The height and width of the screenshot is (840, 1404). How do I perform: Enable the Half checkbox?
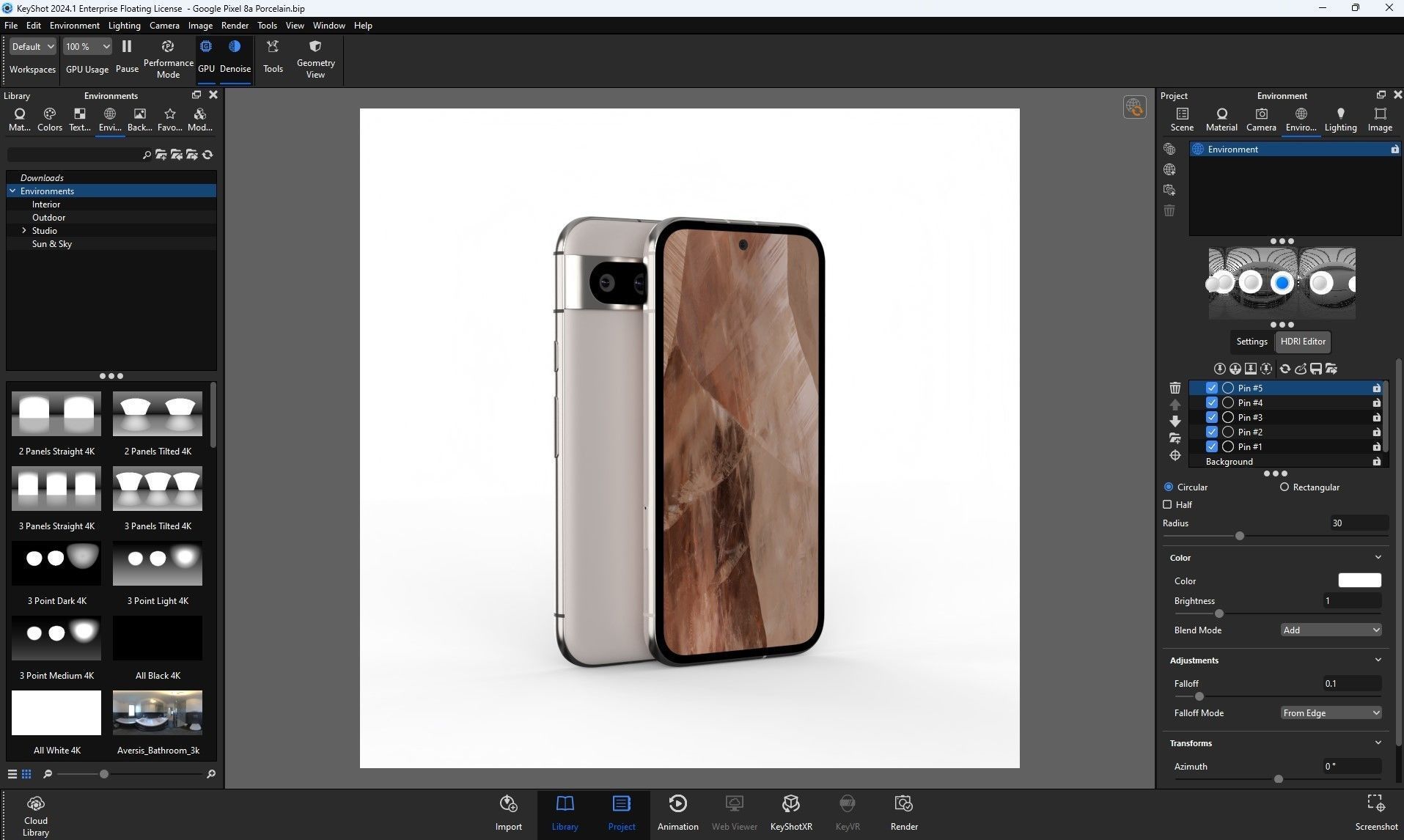tap(1167, 504)
